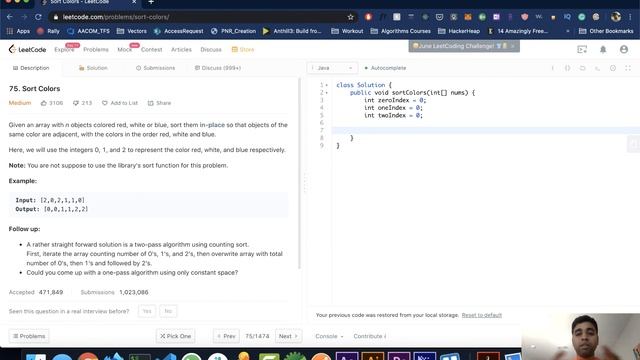Open Problems in the top navigation
Image resolution: width=640 pixels, height=360 pixels.
click(x=96, y=49)
